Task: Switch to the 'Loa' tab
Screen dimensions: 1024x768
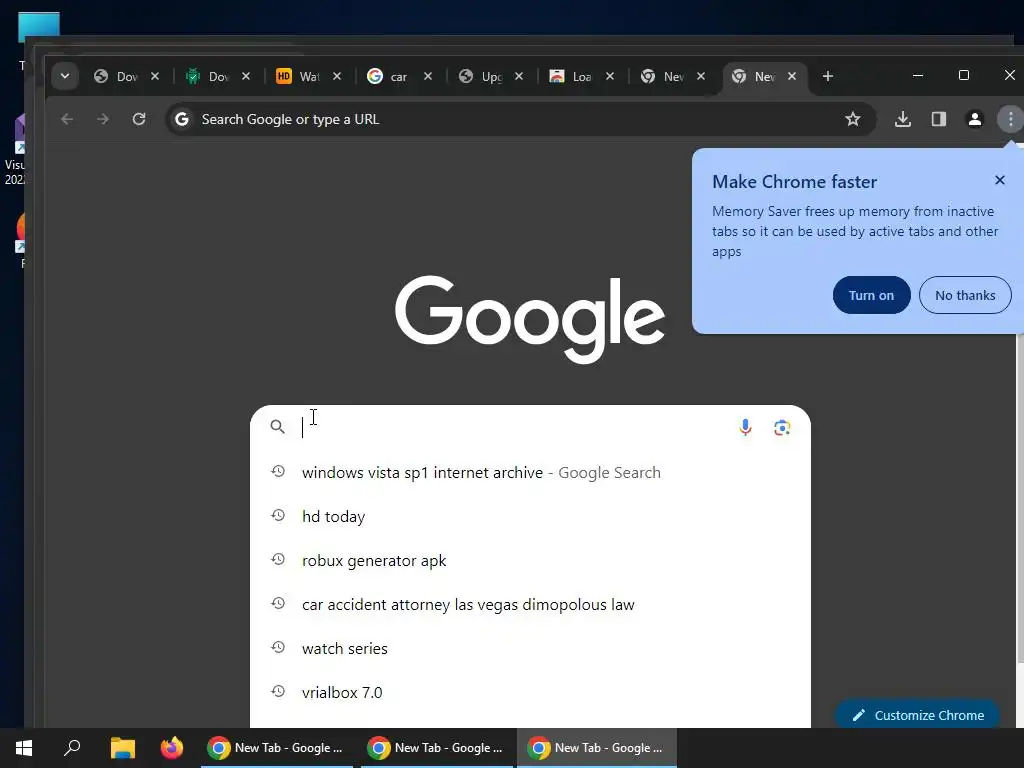Action: pyautogui.click(x=581, y=76)
